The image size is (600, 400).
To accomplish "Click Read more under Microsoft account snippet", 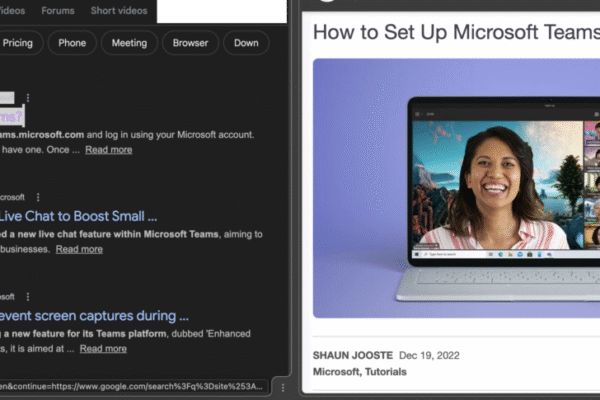I will (x=109, y=150).
